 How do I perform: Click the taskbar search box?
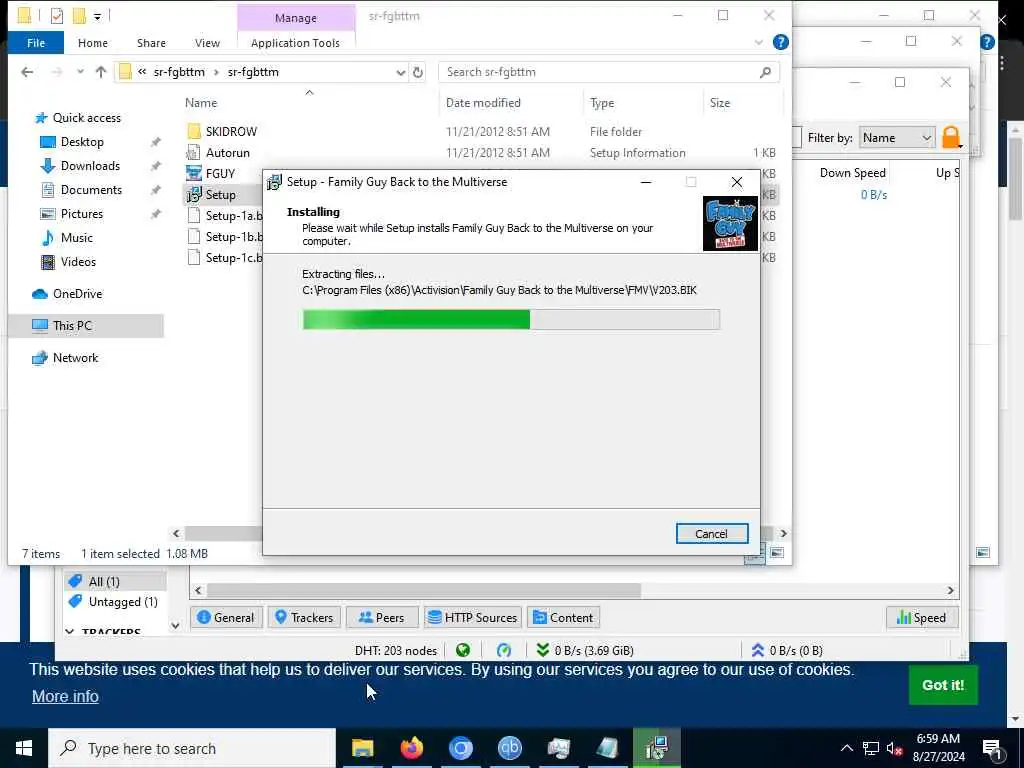click(192, 748)
